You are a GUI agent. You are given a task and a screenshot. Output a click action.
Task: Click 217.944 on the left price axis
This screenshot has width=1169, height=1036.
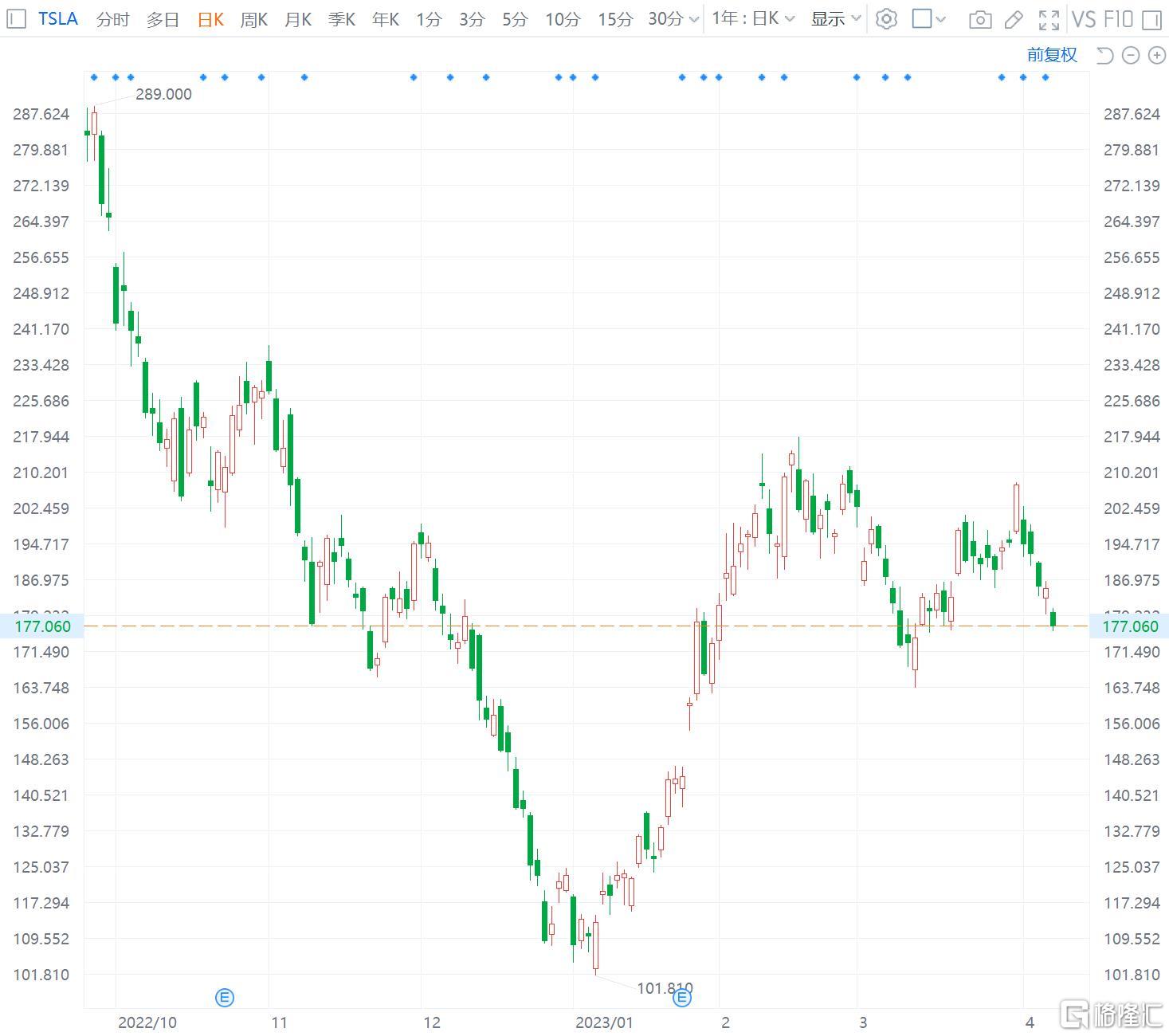coord(41,437)
